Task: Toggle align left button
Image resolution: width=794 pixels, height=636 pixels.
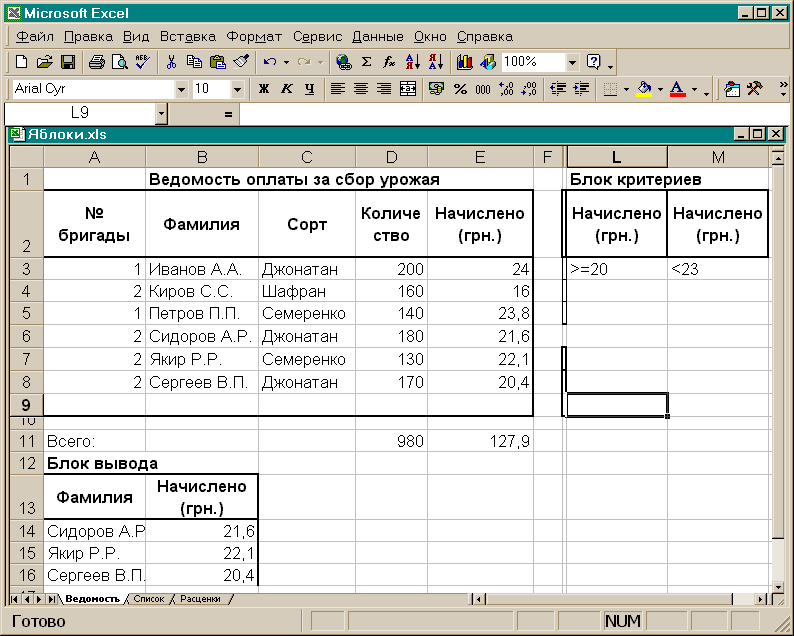Action: click(338, 89)
